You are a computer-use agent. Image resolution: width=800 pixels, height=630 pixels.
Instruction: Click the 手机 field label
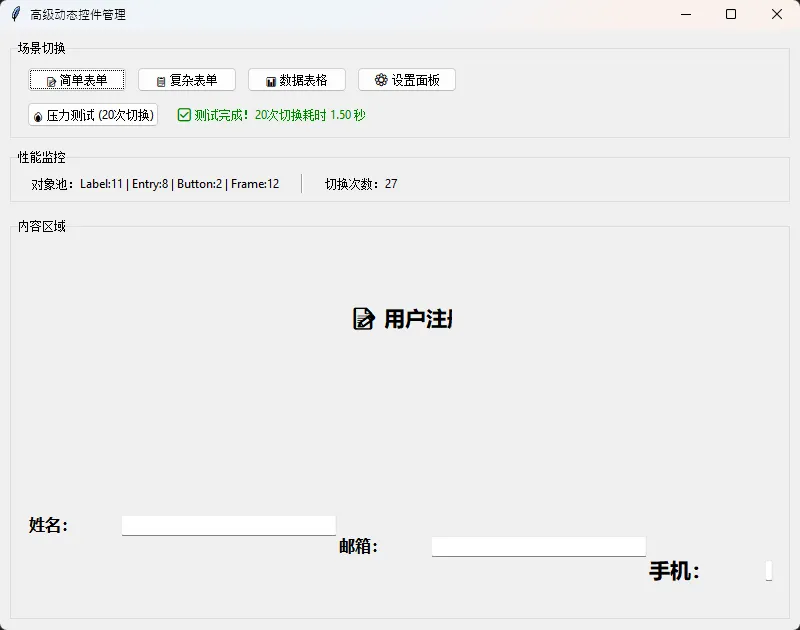coord(674,571)
